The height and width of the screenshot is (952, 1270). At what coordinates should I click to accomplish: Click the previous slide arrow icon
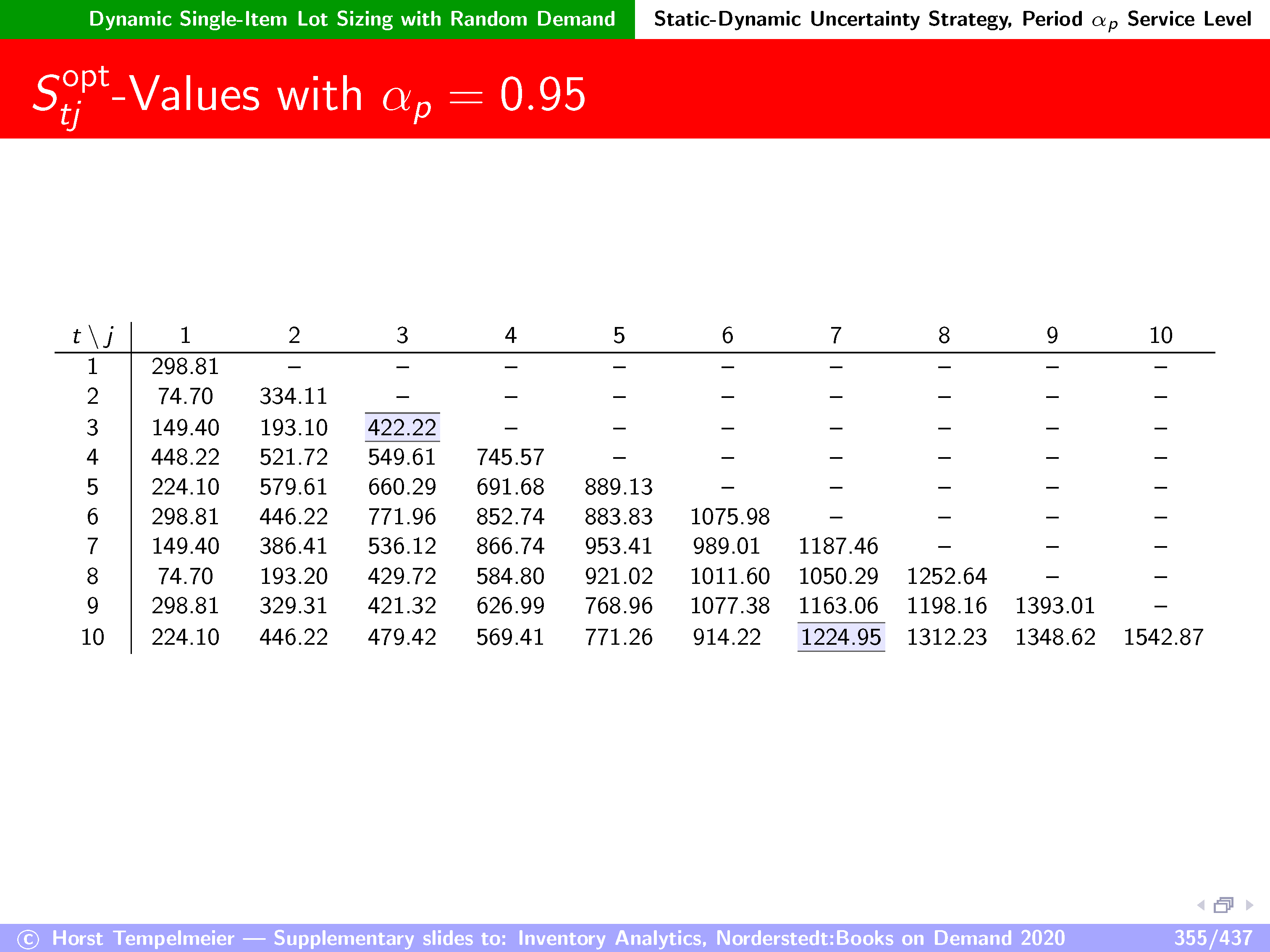coord(1201,905)
